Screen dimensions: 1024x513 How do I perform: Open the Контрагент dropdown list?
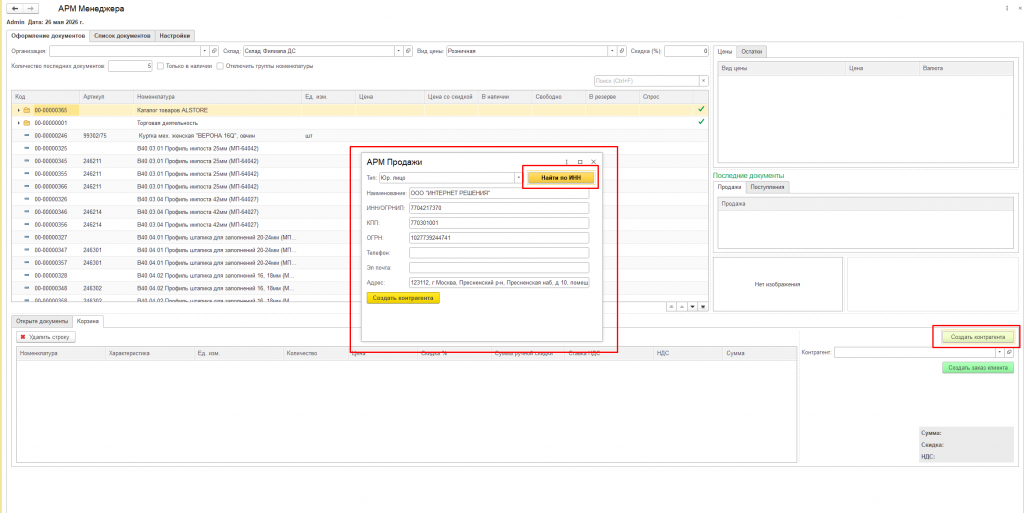click(999, 352)
